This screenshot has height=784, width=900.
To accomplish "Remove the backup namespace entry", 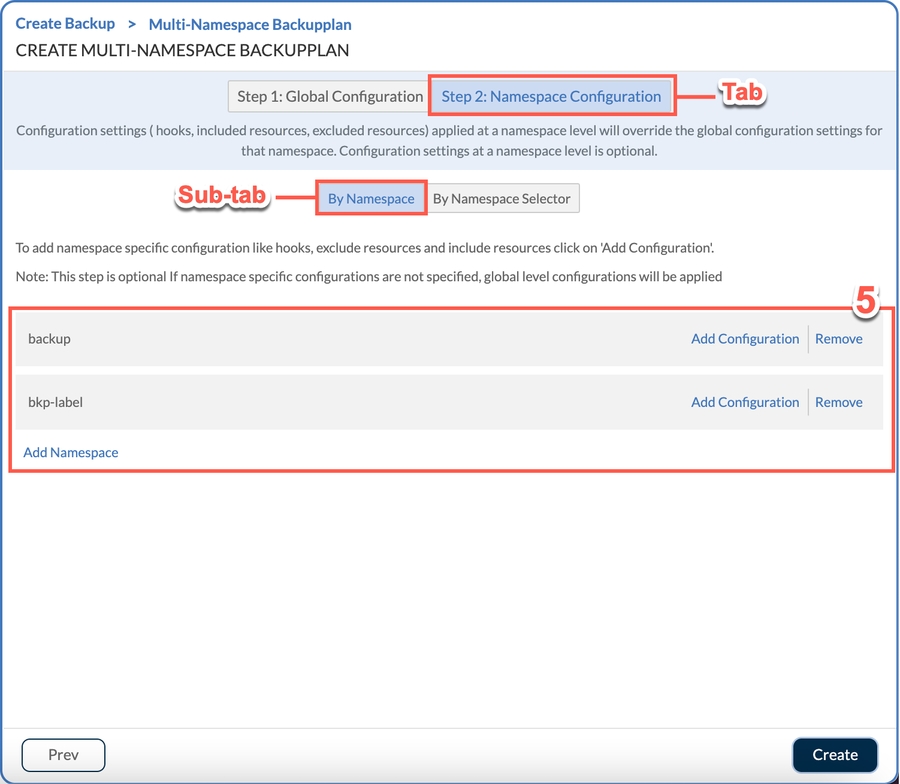I will coord(838,339).
